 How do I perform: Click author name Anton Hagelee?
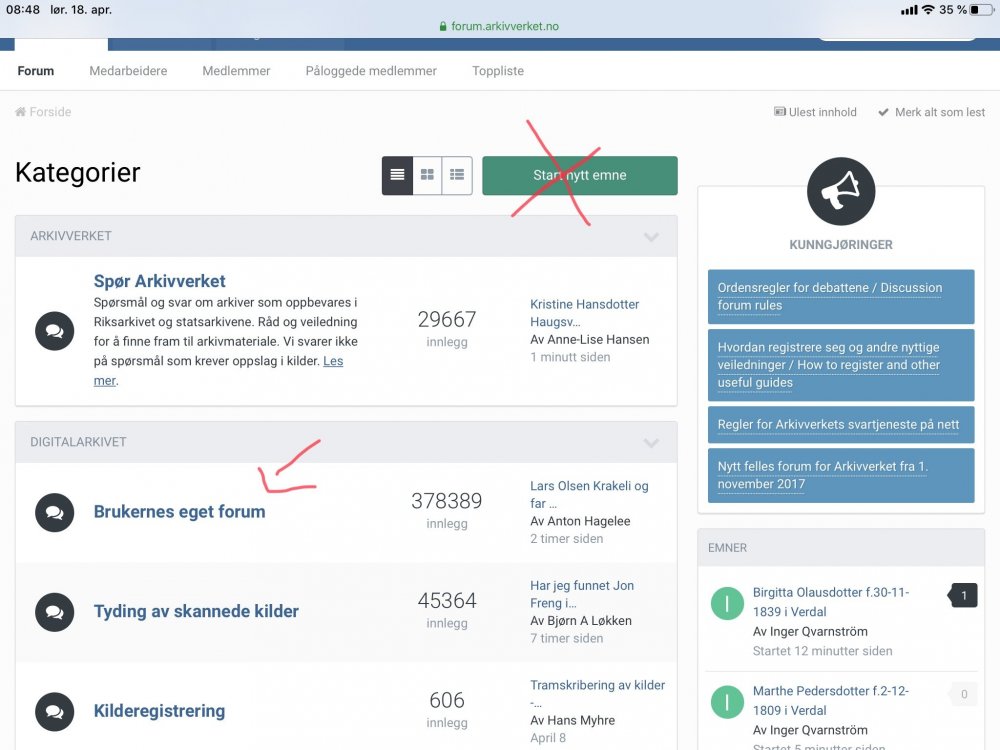click(x=589, y=521)
